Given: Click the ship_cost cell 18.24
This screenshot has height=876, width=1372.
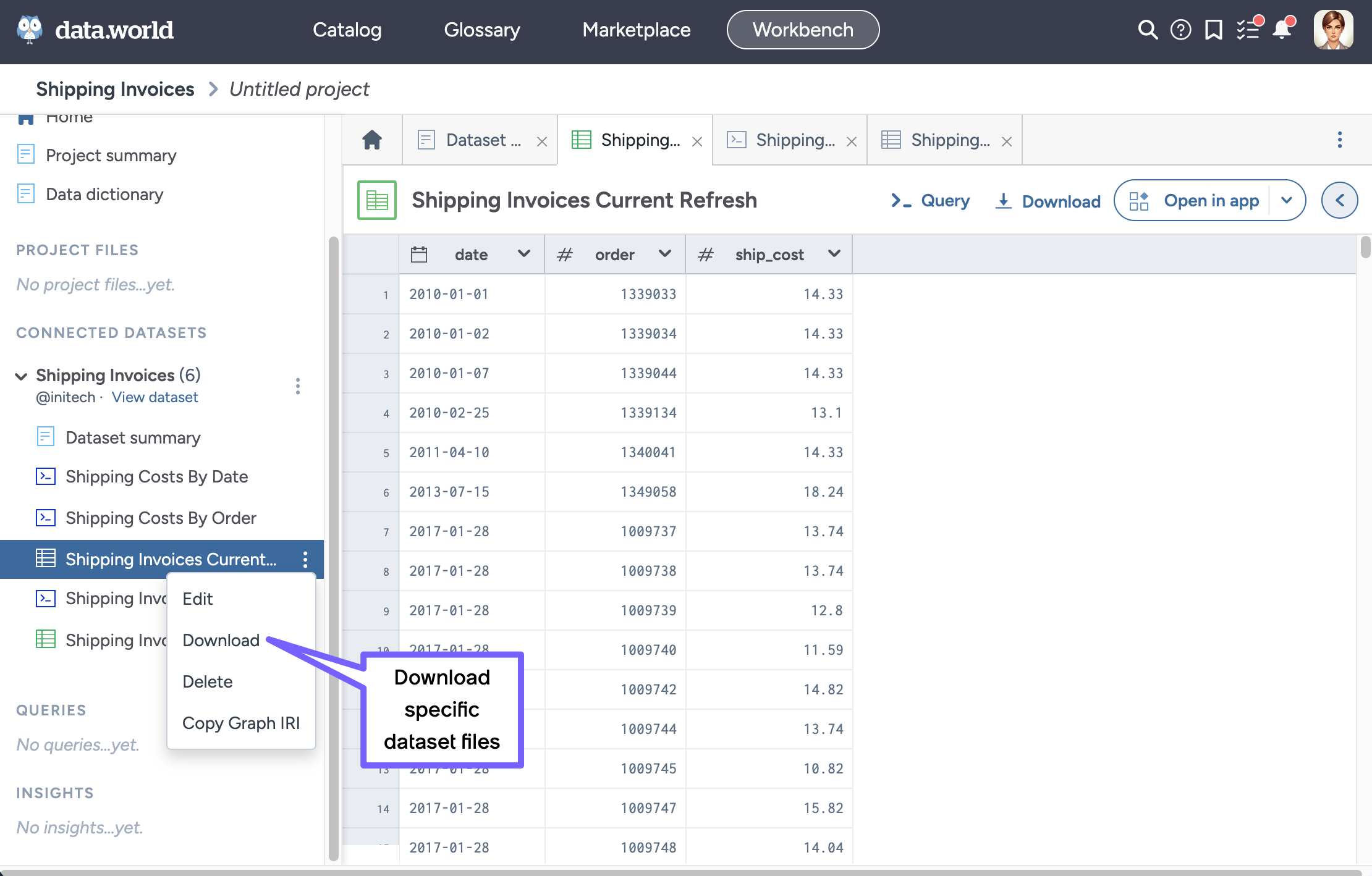Looking at the screenshot, I should coord(769,492).
